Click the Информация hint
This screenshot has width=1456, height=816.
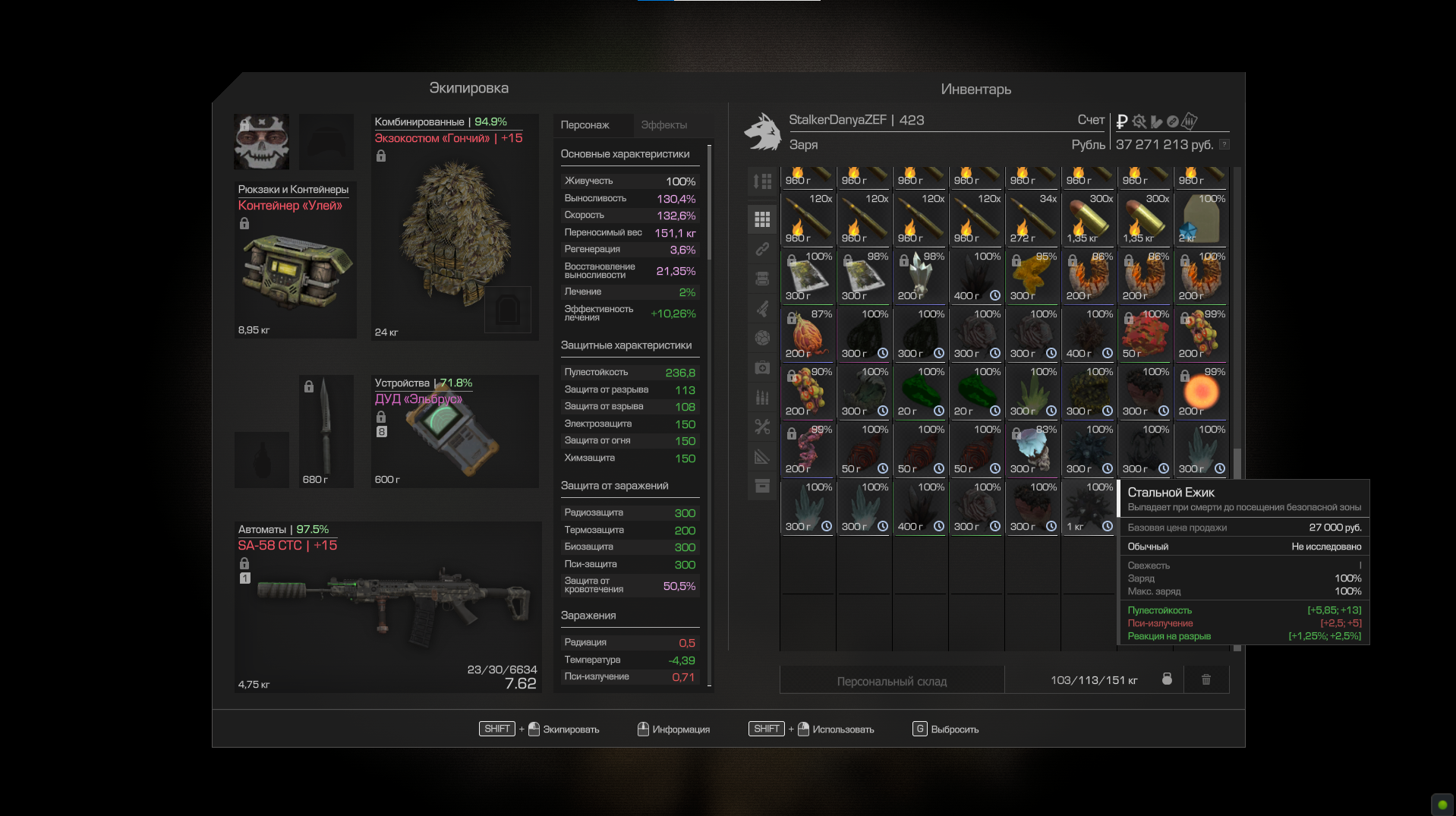point(673,729)
